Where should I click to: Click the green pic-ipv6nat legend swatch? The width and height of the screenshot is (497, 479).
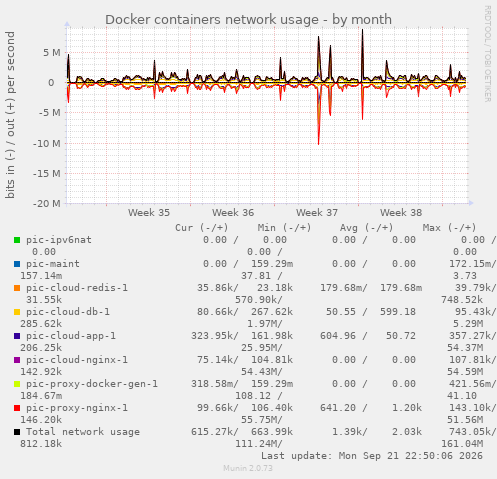pos(17,240)
